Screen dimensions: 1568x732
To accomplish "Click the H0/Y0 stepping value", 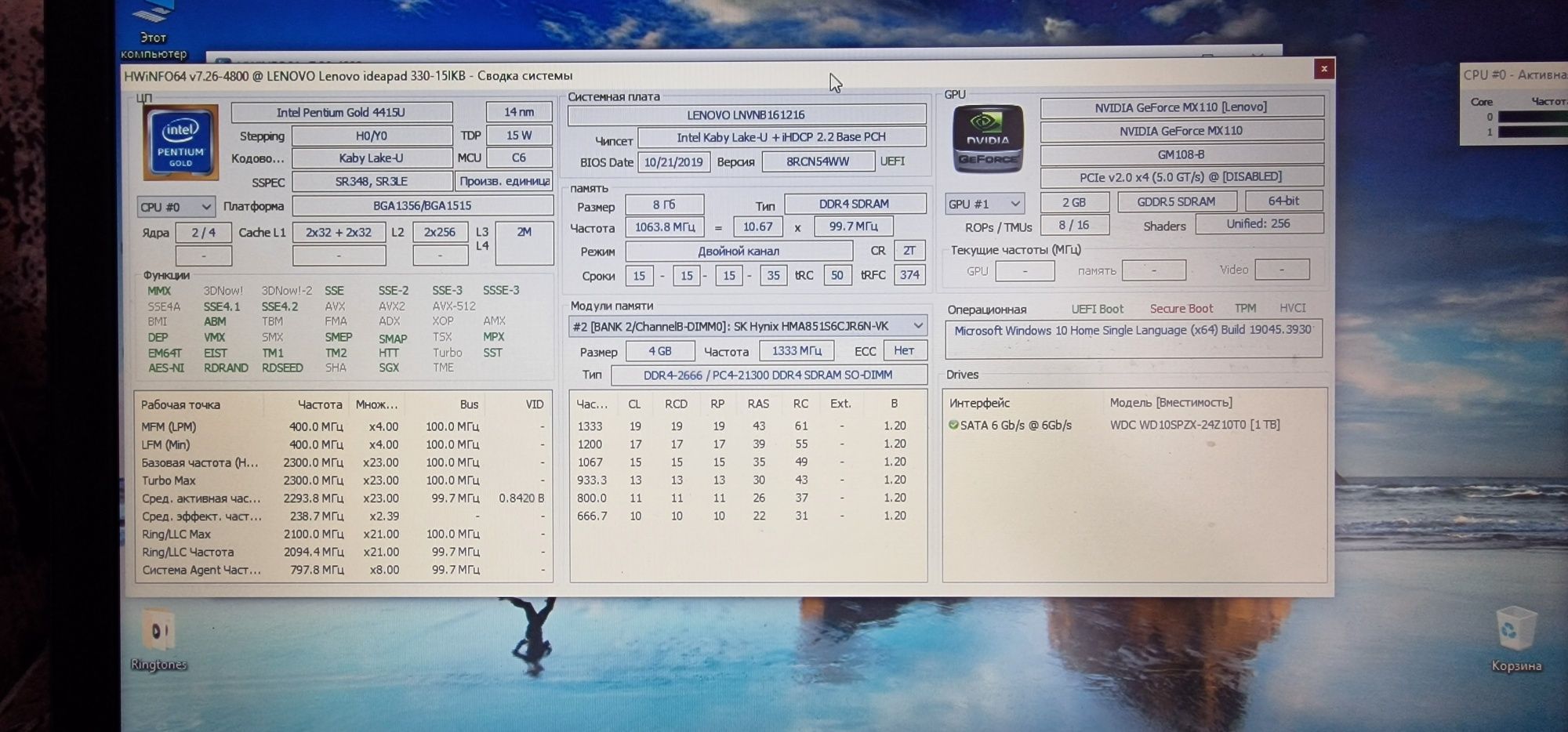I will [x=372, y=136].
